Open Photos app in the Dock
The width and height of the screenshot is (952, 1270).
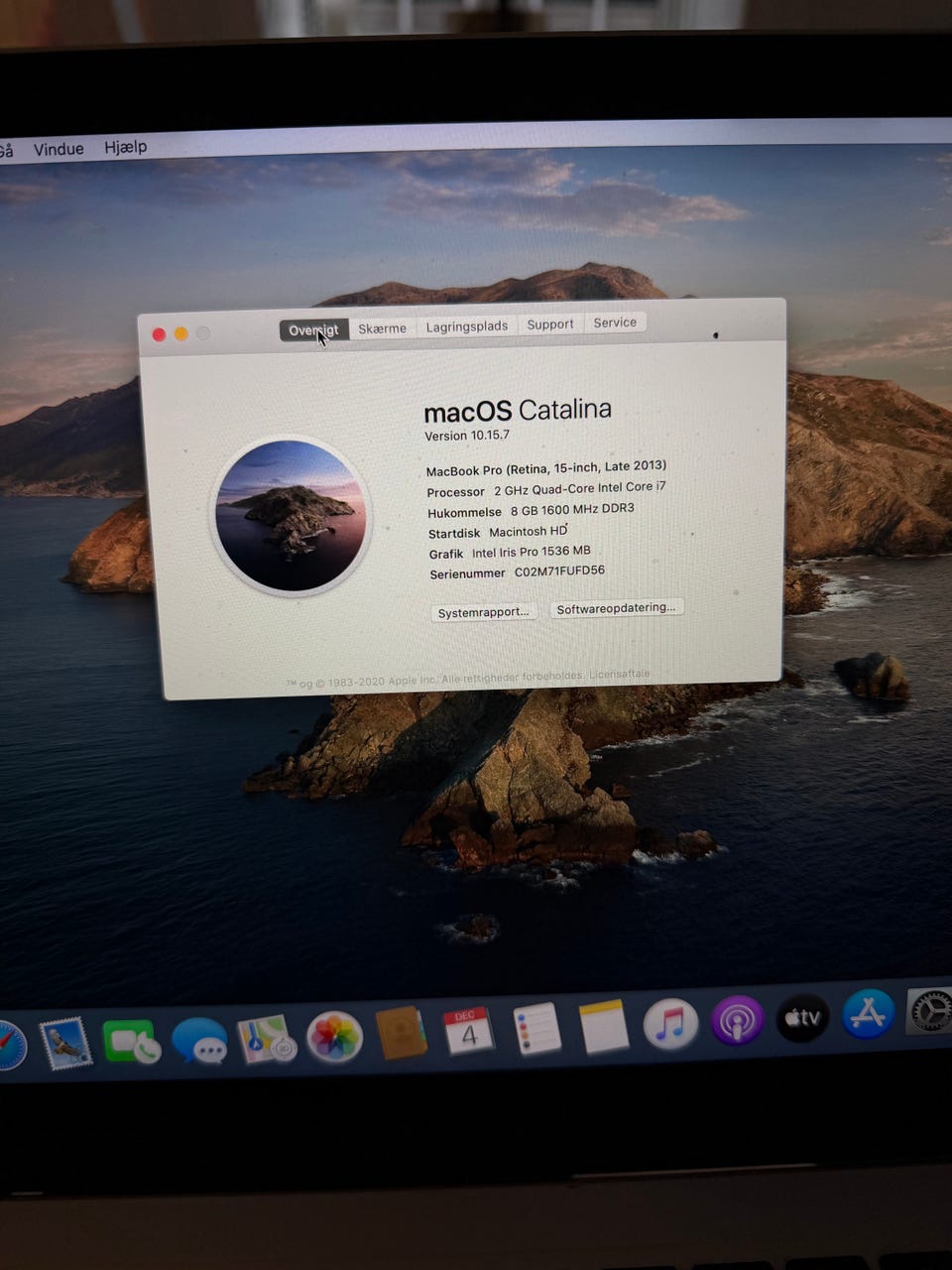tap(334, 1038)
